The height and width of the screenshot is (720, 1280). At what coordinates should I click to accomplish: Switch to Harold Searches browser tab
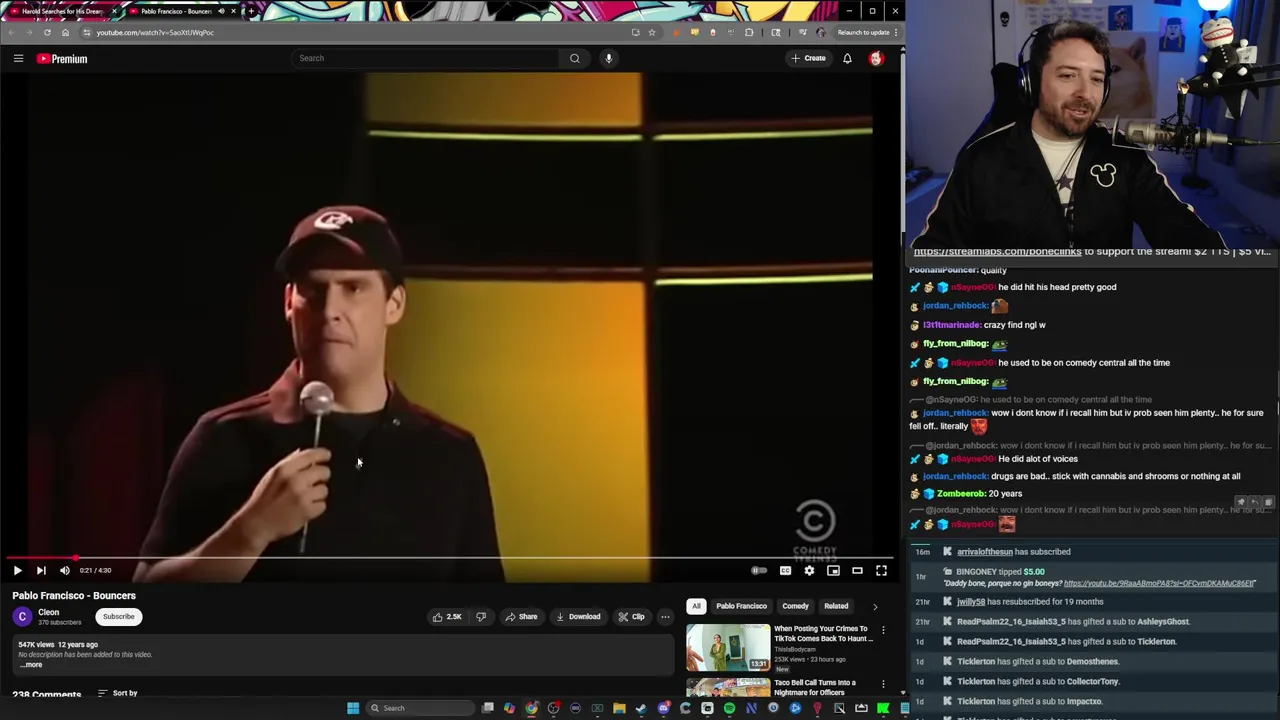62,11
